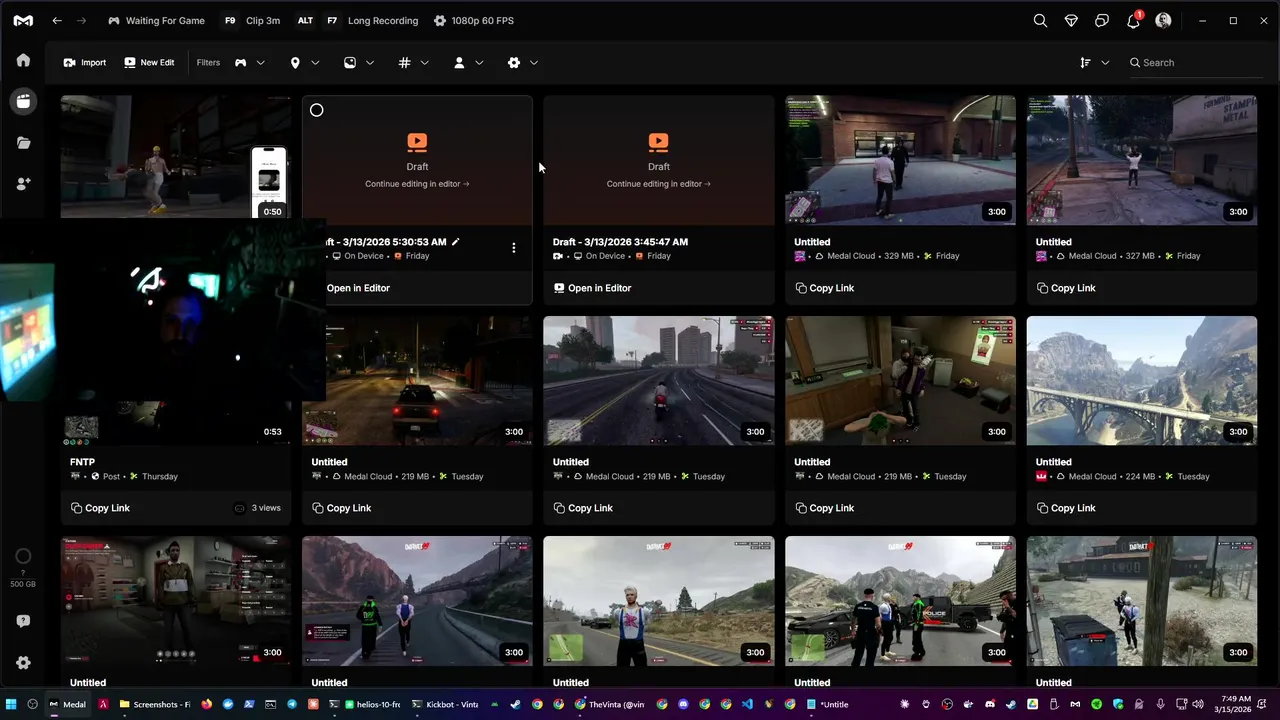The image size is (1280, 720).
Task: Open the magnifier search icon in title bar
Action: [x=1040, y=20]
